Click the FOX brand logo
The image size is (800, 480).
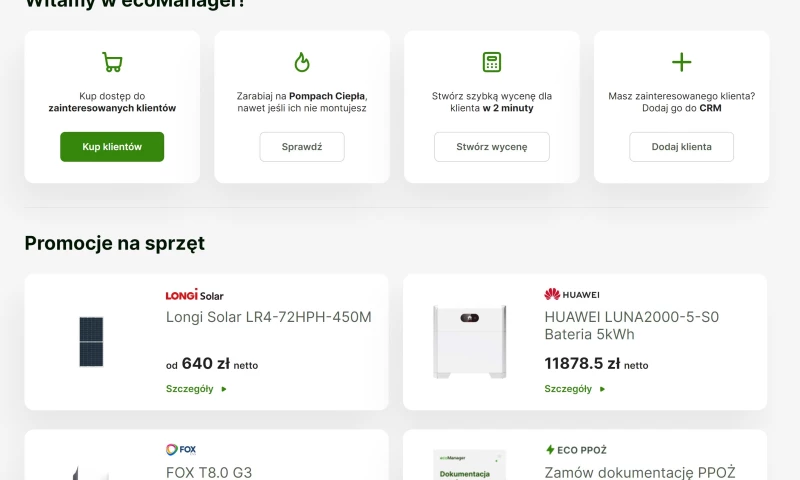181,449
